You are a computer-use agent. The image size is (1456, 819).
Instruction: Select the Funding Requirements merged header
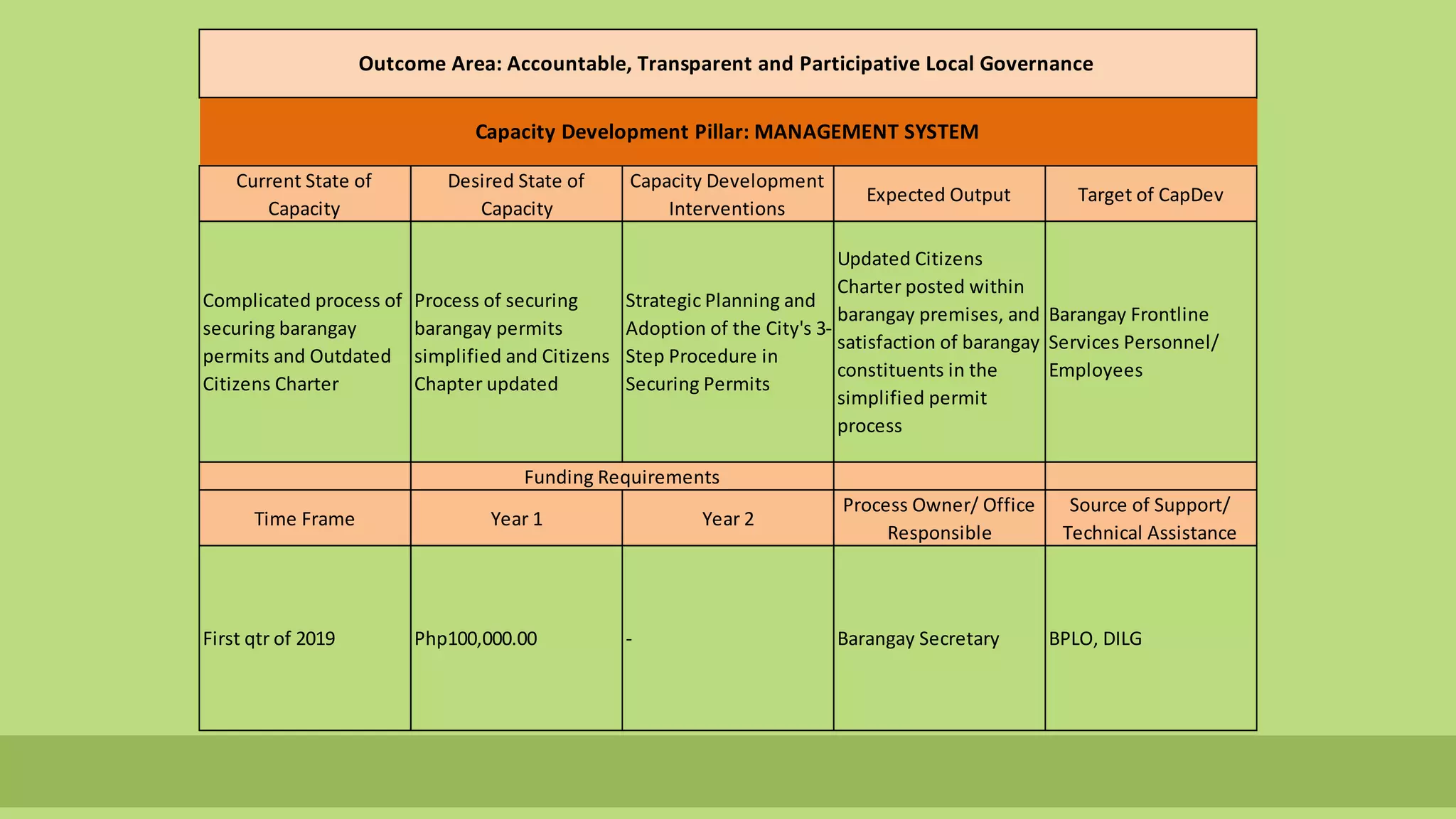(x=622, y=477)
